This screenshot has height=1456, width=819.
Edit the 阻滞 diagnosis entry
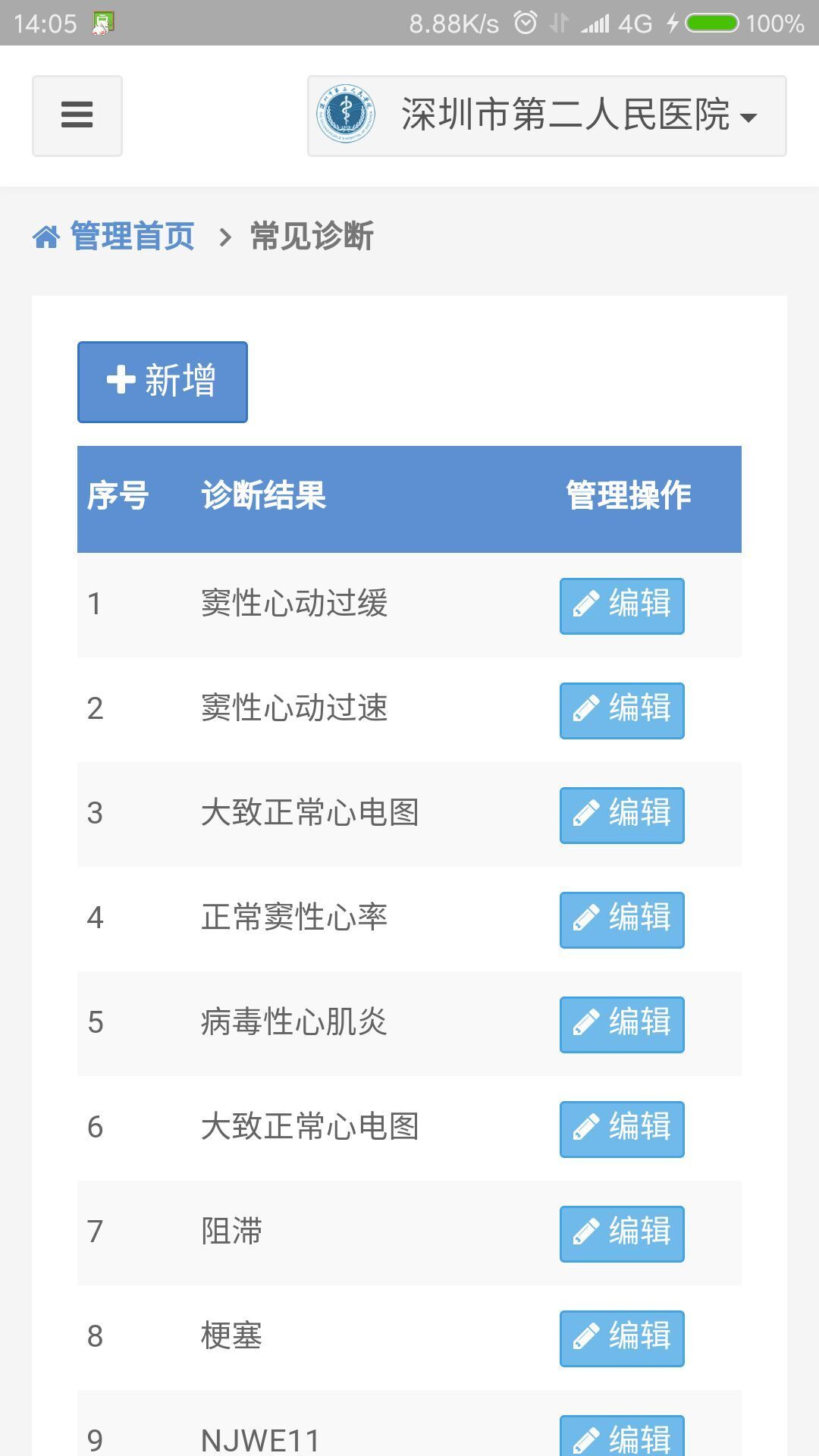pos(622,1233)
